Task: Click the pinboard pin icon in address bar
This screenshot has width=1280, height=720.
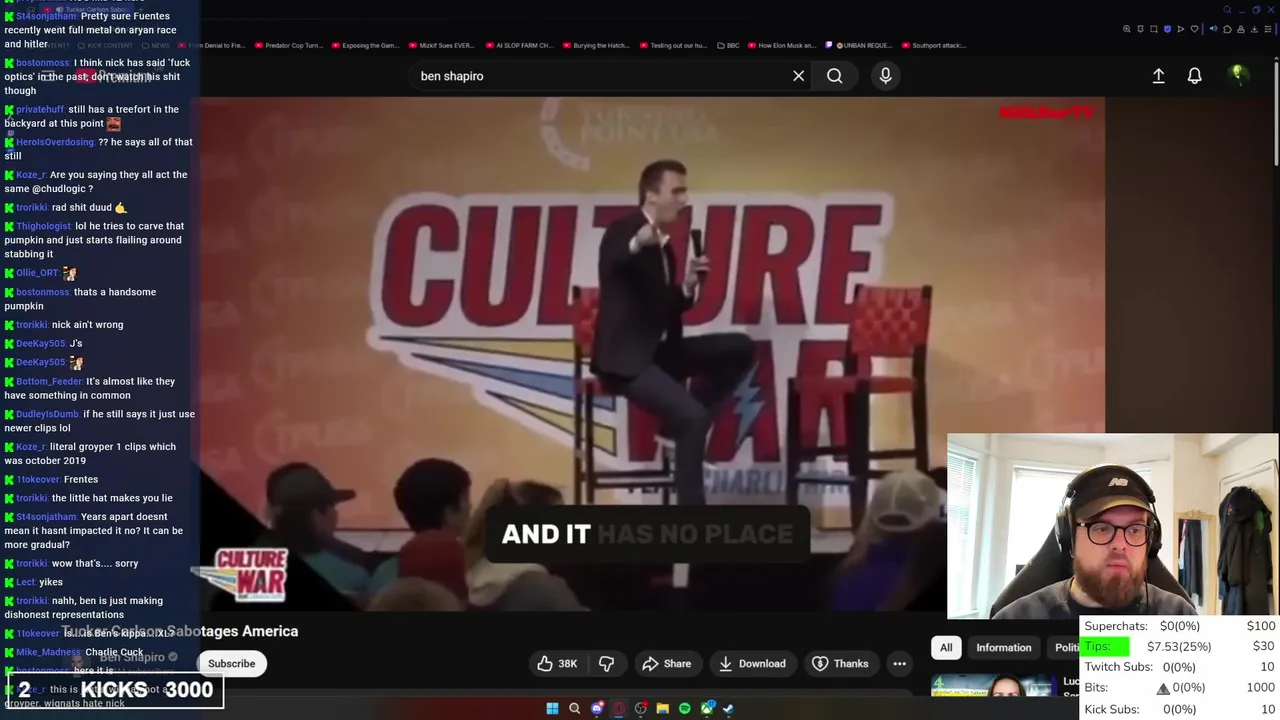Action: click(x=1140, y=29)
